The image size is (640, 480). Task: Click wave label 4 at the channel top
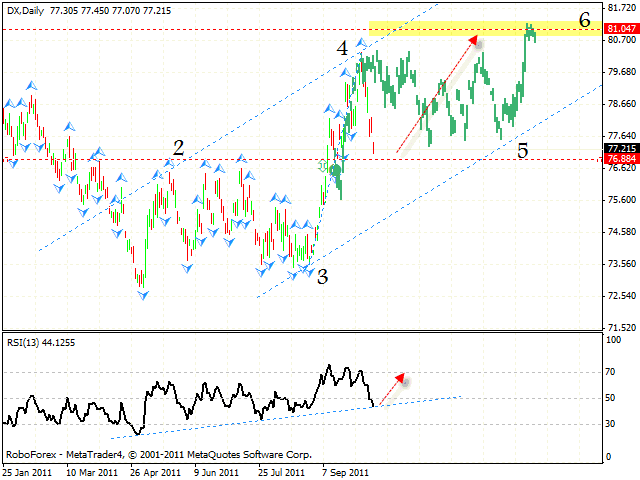click(x=342, y=48)
